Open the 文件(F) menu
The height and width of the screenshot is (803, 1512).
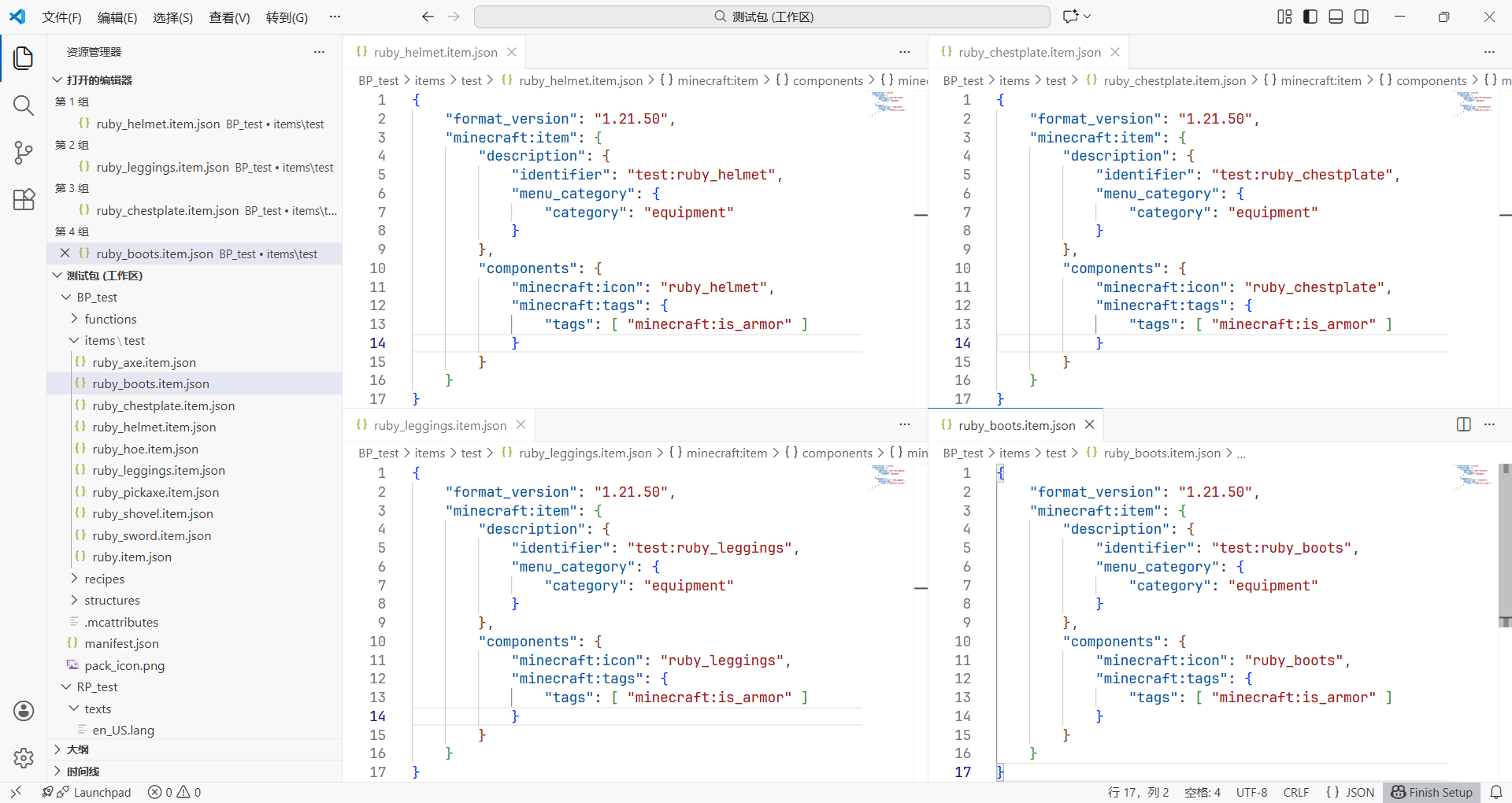pos(61,17)
